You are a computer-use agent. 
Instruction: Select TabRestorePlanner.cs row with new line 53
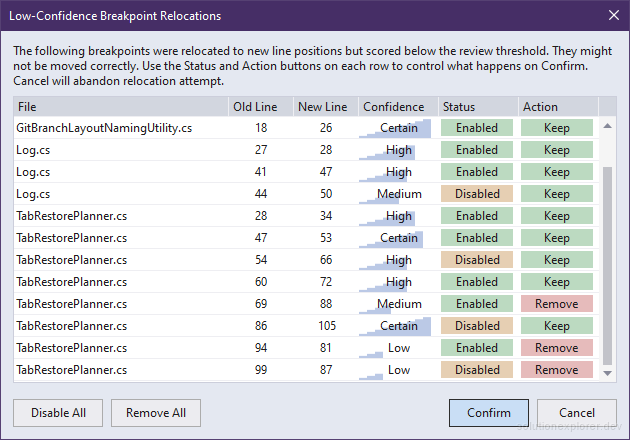click(306, 238)
